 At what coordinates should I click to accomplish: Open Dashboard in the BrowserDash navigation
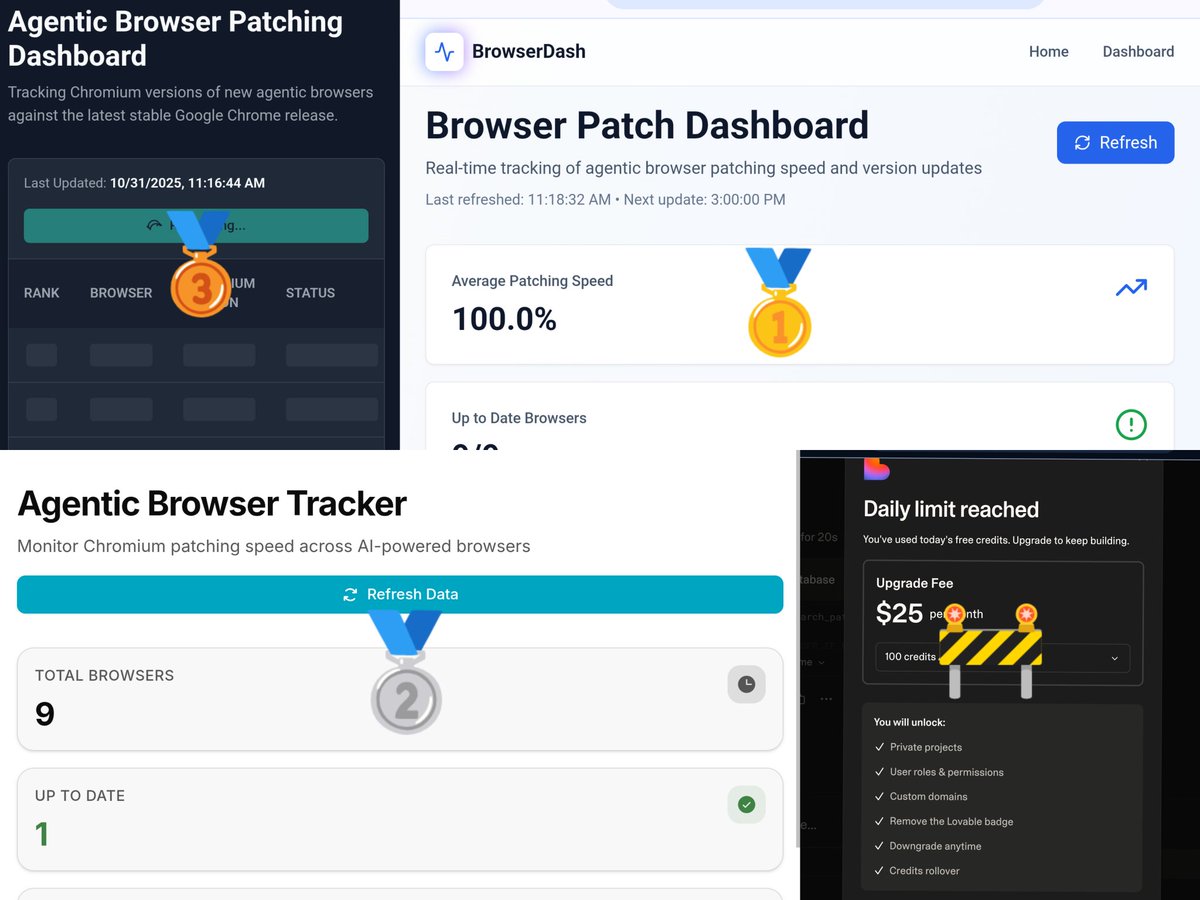[1138, 52]
